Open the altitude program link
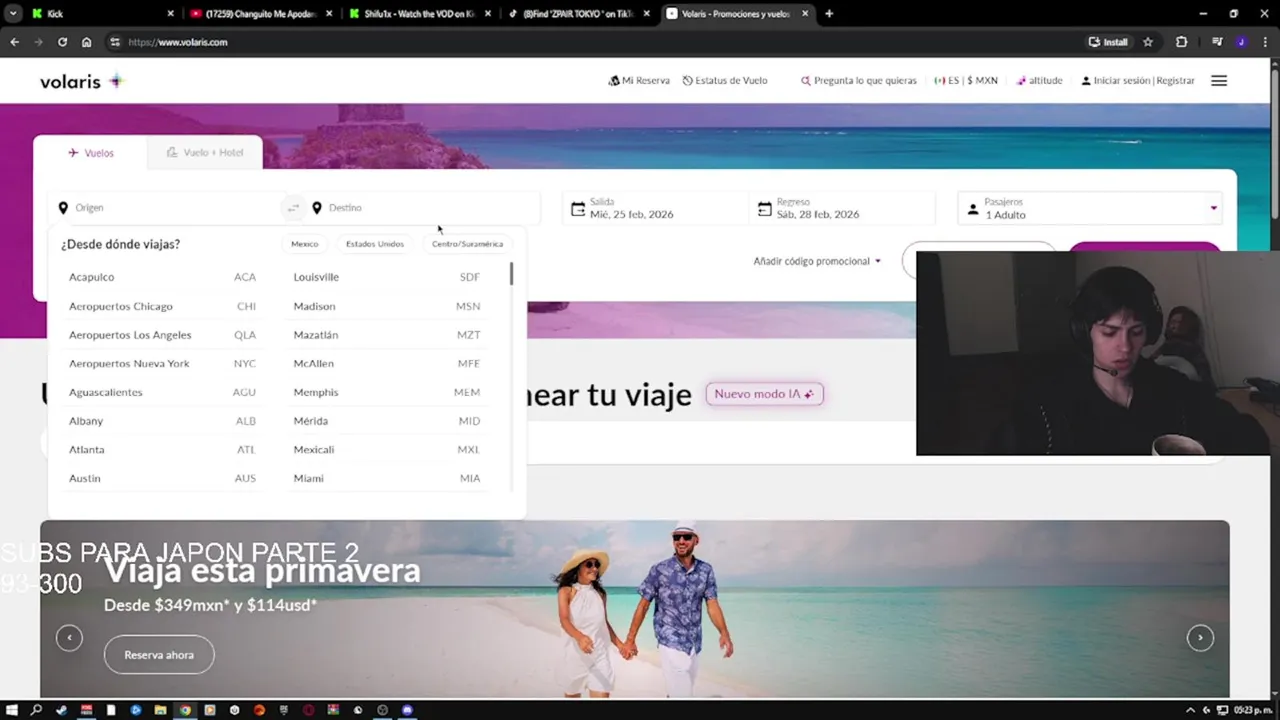The width and height of the screenshot is (1280, 720). point(1039,81)
